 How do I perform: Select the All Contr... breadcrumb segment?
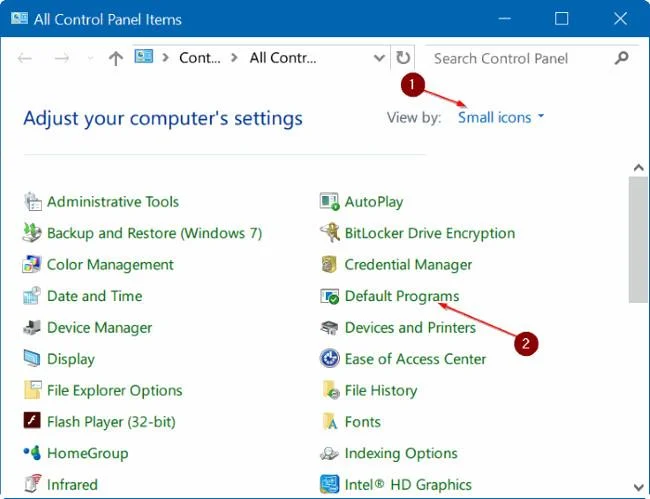[x=283, y=58]
